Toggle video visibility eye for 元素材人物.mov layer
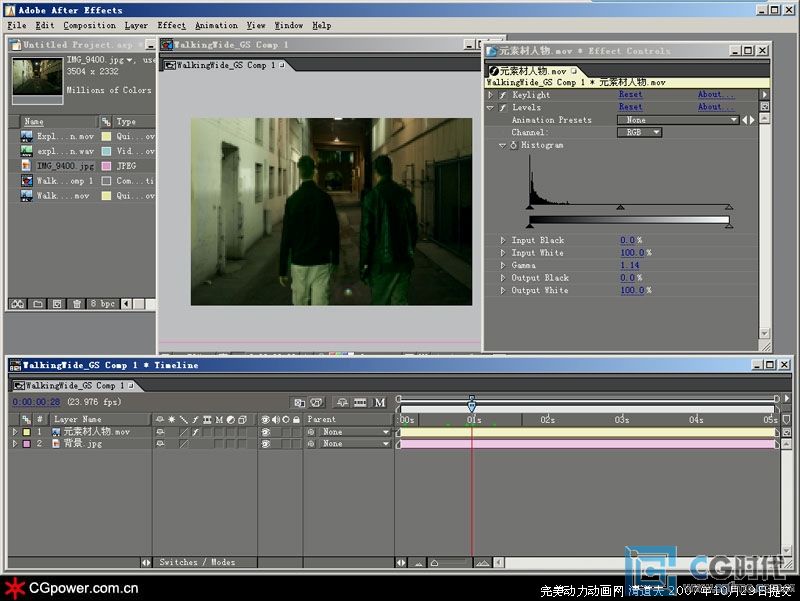 266,432
